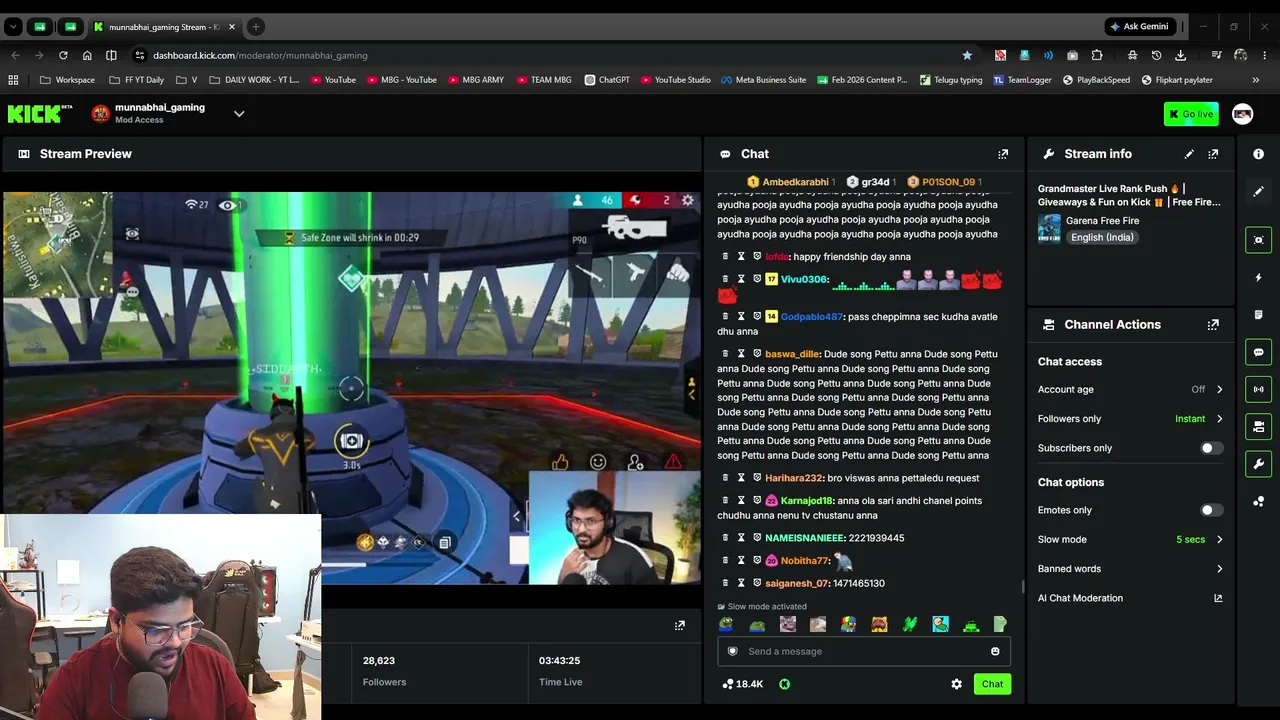Open the Meta Business Suite bookmark
1280x720 pixels.
pyautogui.click(x=763, y=80)
